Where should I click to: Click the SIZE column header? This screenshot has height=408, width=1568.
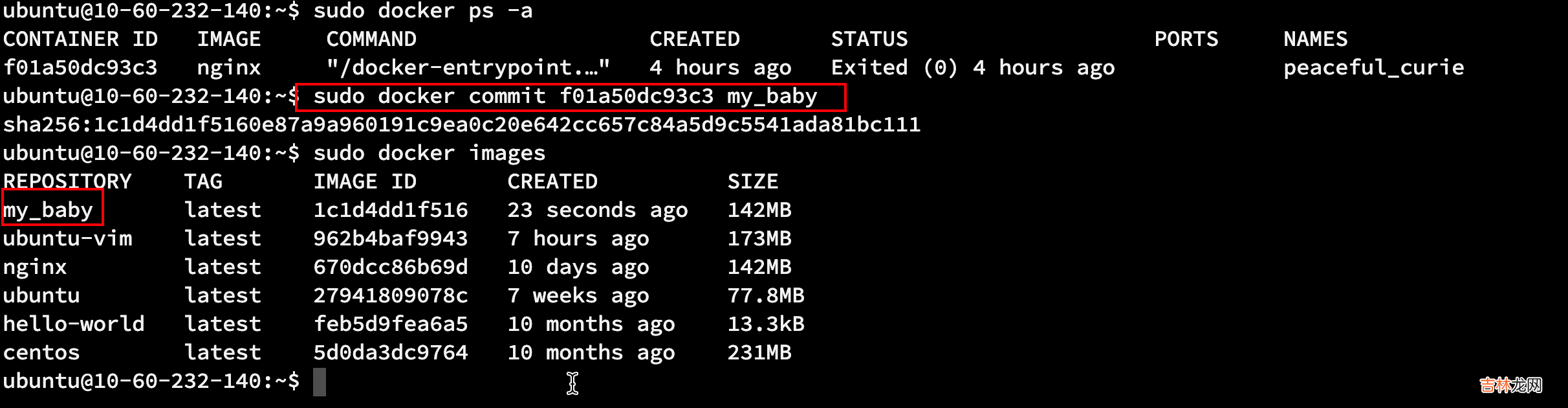(752, 182)
